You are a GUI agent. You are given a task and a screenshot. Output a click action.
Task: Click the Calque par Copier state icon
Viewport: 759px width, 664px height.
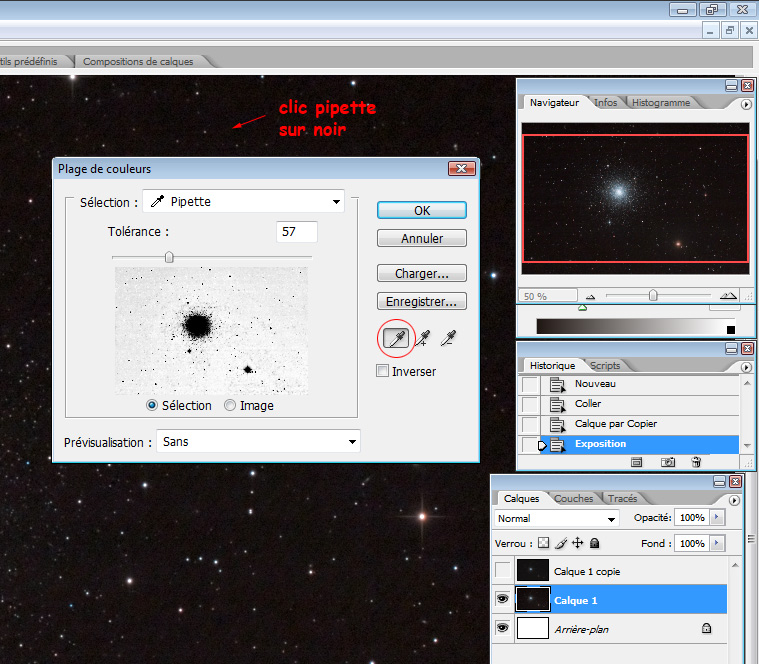point(557,425)
